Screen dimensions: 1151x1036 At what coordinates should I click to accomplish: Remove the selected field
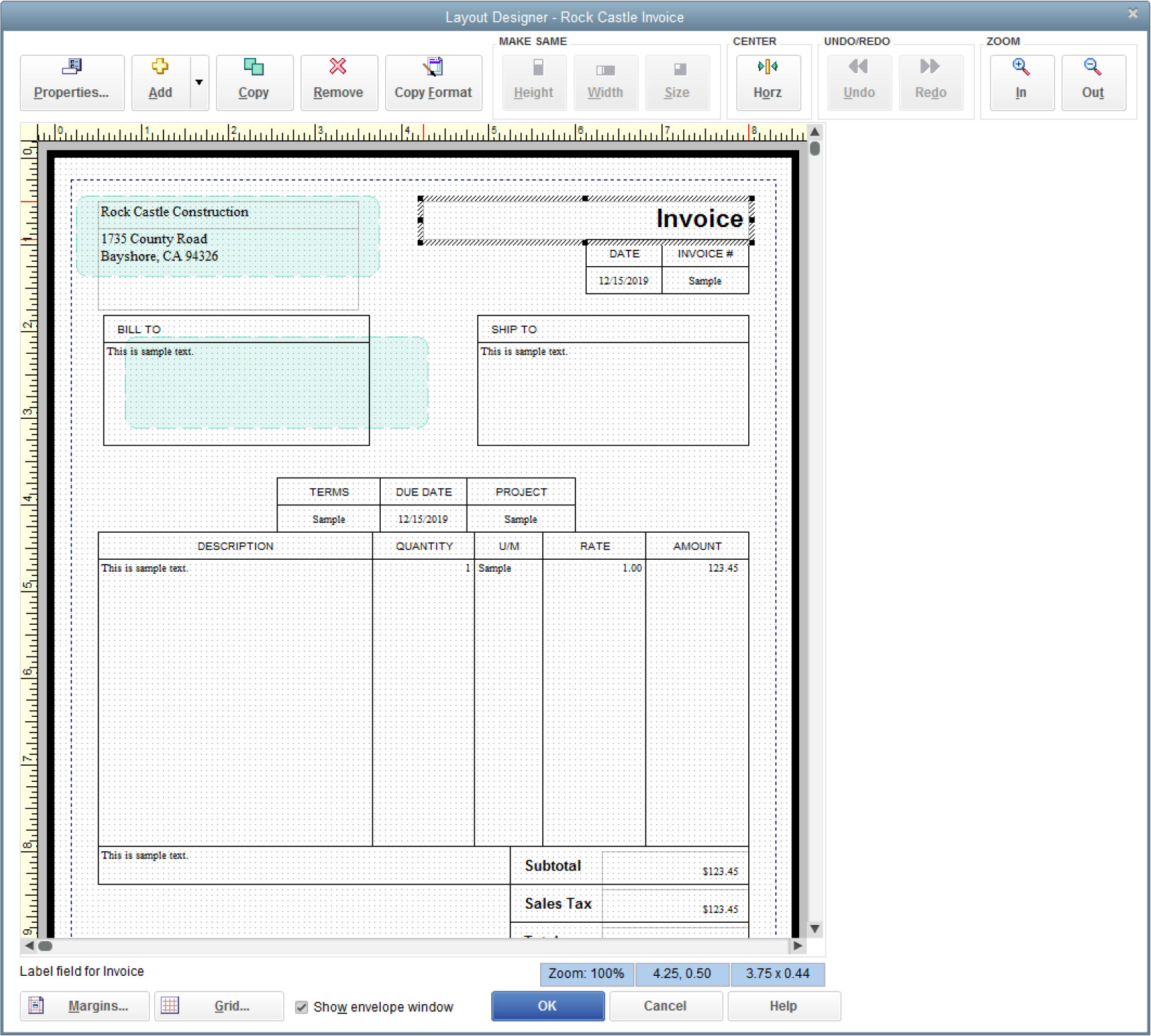pos(338,82)
